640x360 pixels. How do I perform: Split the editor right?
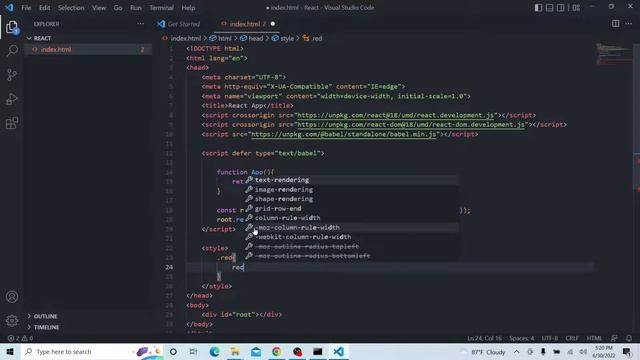[616, 24]
